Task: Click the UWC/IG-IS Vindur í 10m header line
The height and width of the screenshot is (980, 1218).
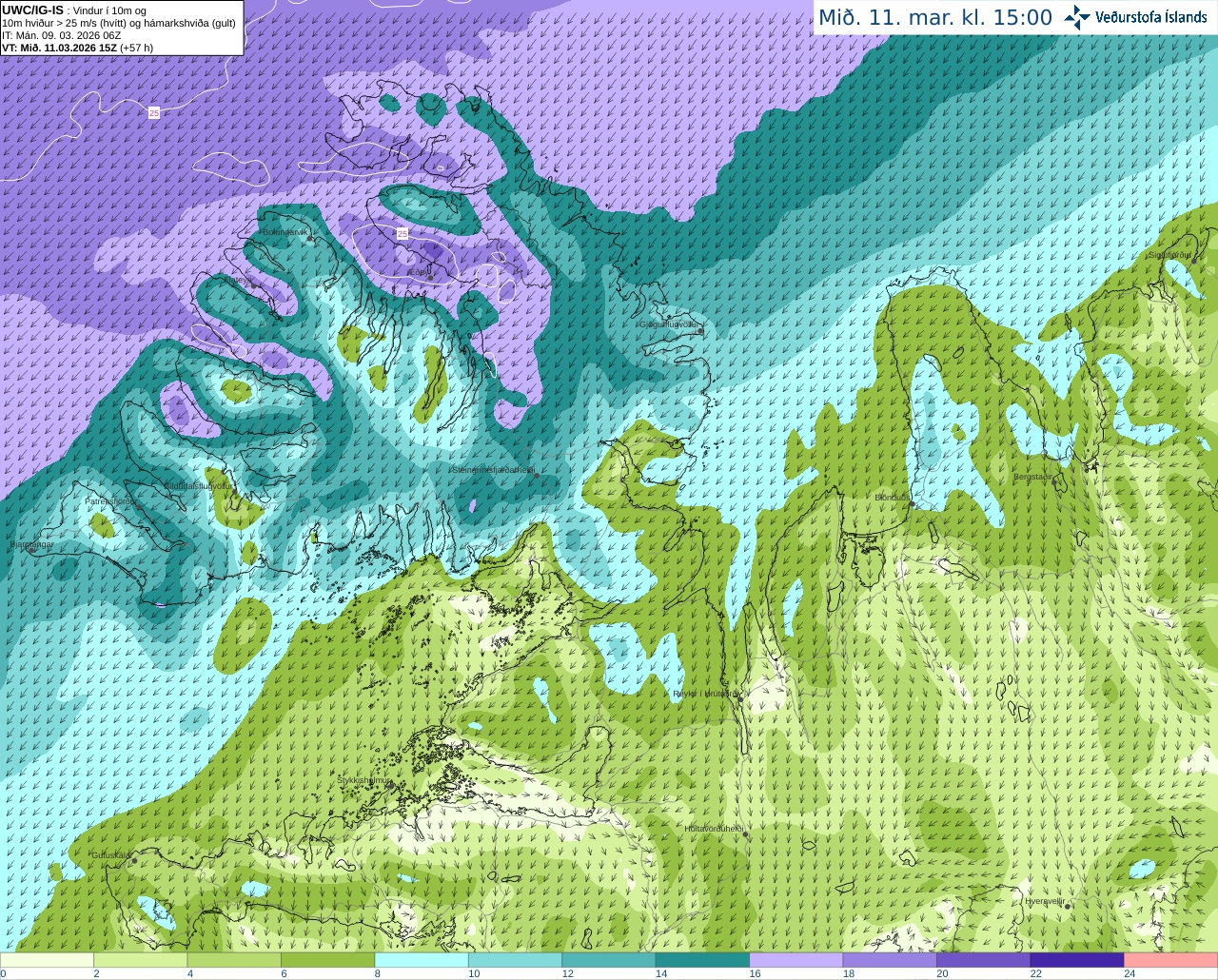Action: 74,10
